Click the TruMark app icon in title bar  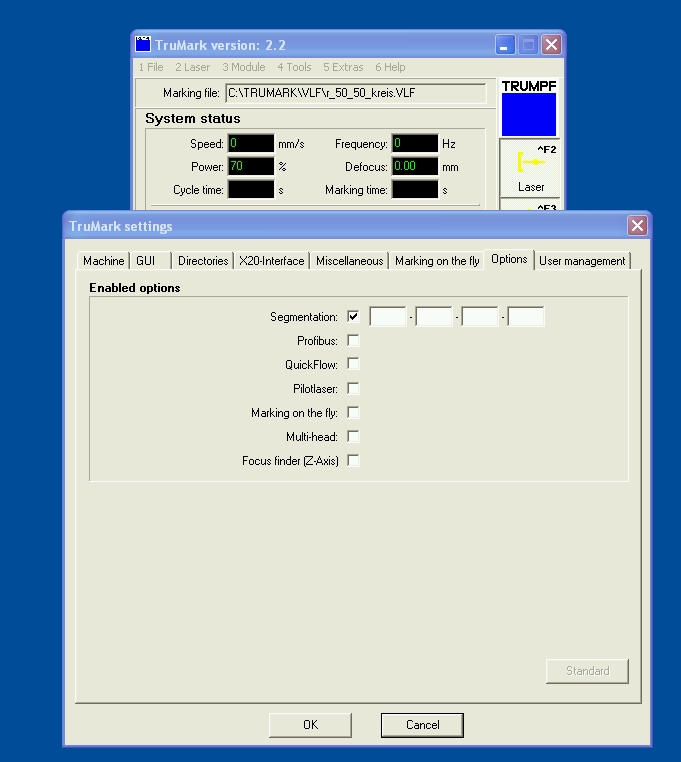[143, 44]
